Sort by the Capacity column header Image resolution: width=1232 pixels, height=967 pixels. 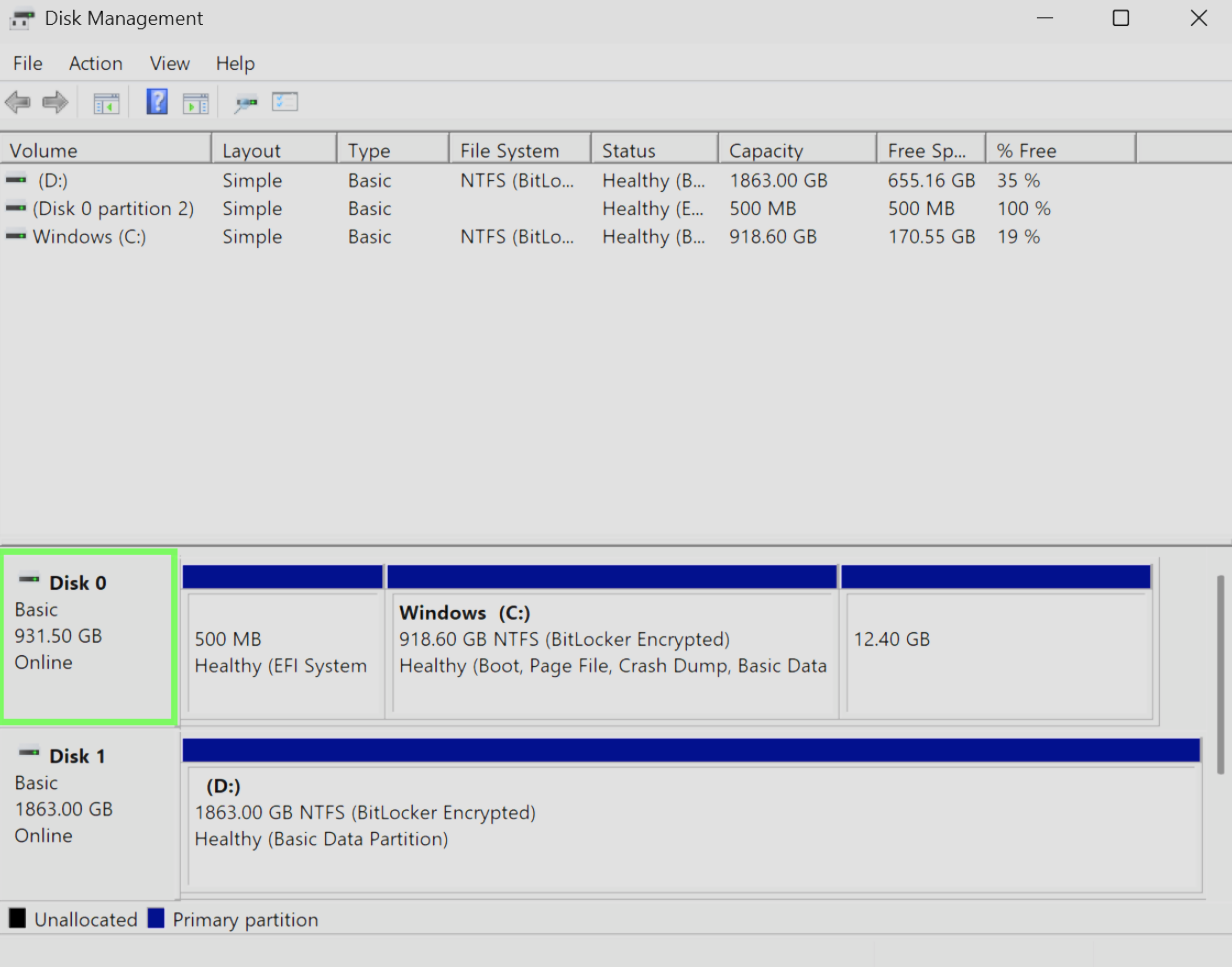click(x=766, y=151)
